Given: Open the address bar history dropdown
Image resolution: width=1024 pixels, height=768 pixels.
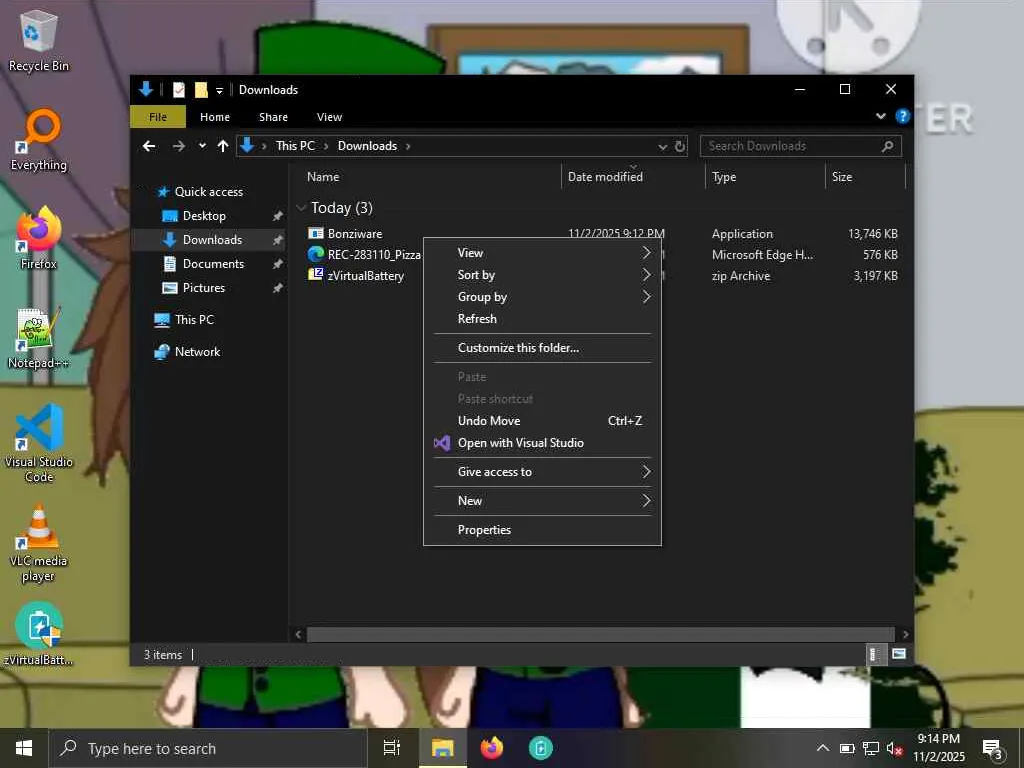Looking at the screenshot, I should 662,147.
